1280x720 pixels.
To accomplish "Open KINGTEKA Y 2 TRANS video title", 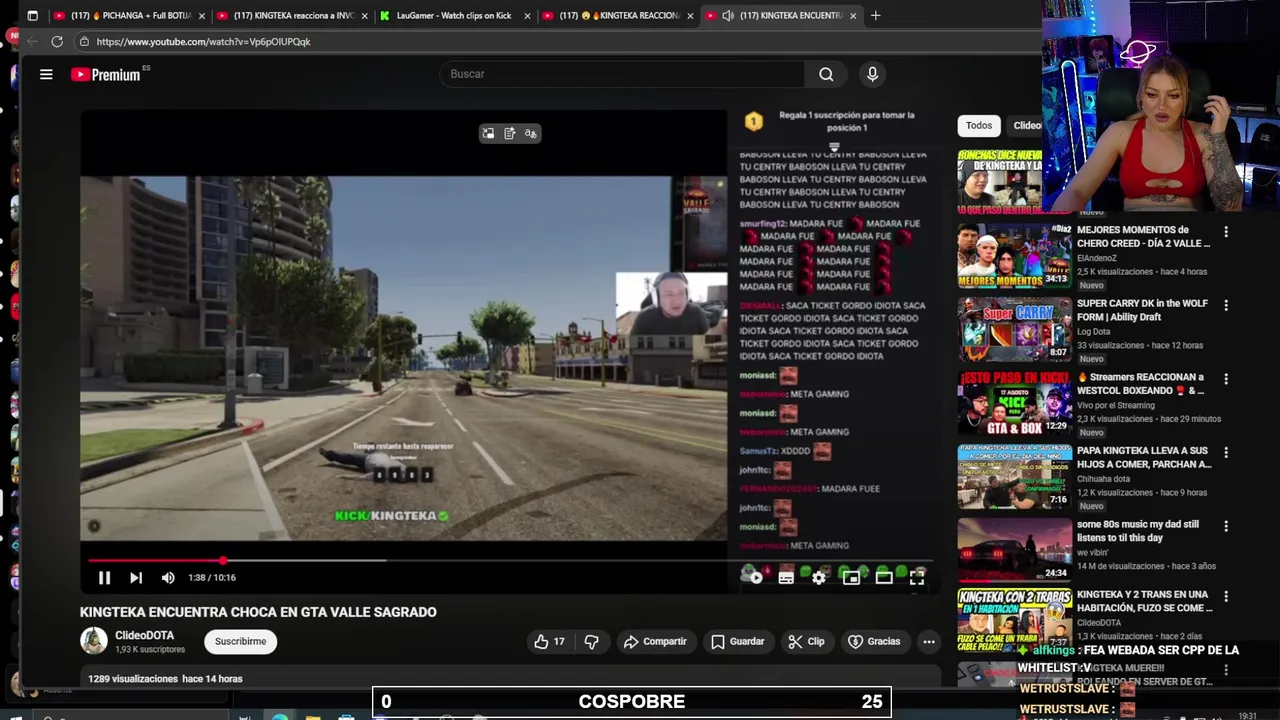I will coord(1144,601).
